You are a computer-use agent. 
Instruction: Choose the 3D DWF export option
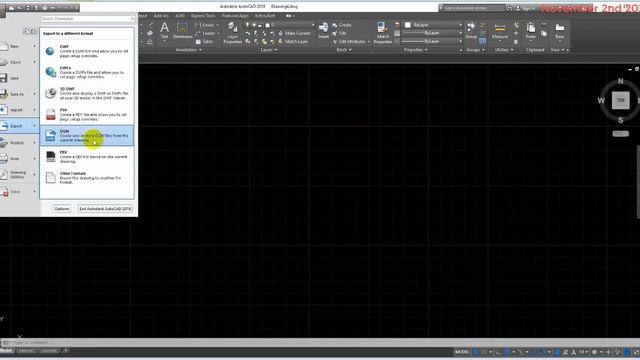coord(87,93)
